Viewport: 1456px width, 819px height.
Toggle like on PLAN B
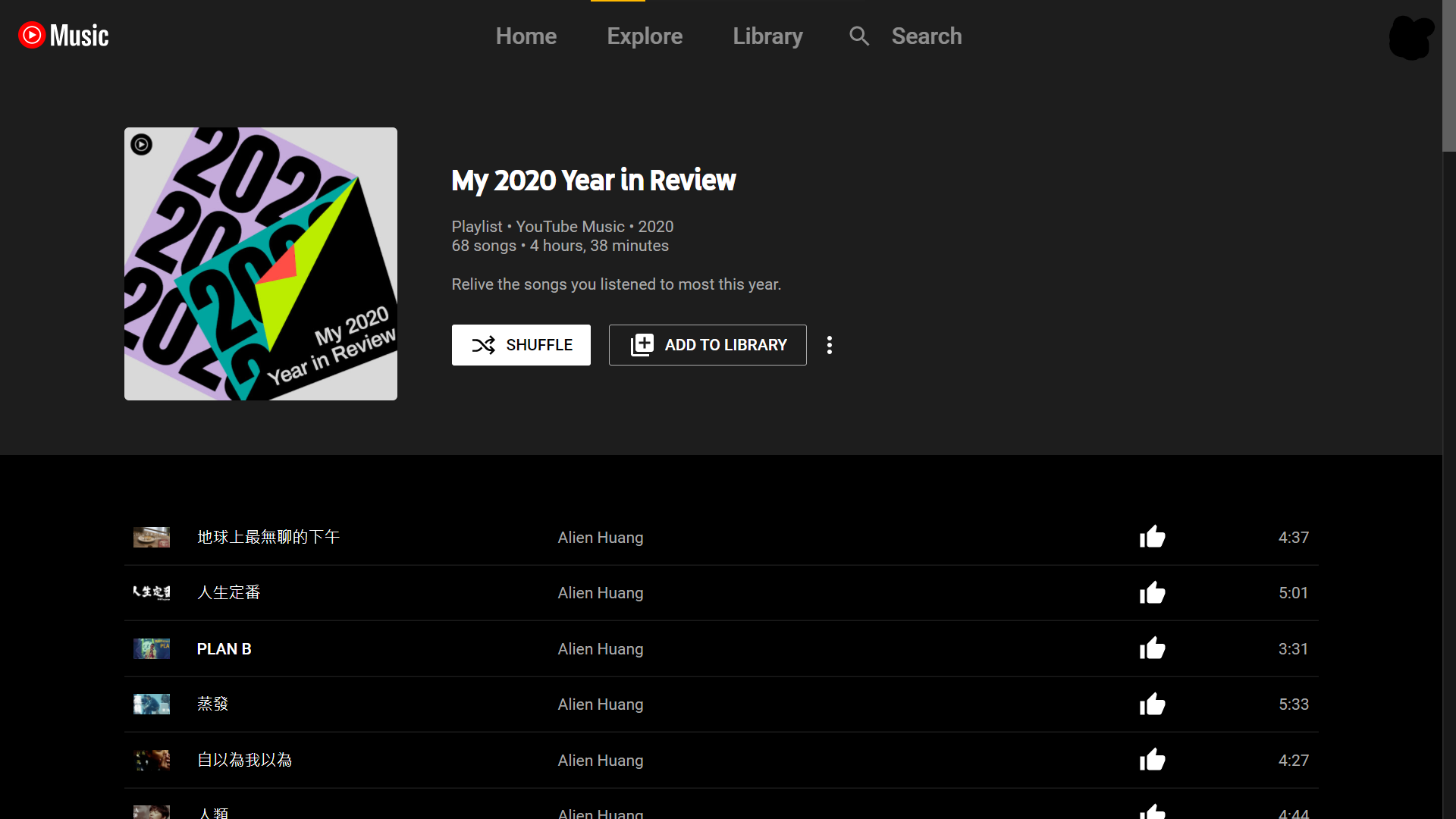(x=1152, y=648)
